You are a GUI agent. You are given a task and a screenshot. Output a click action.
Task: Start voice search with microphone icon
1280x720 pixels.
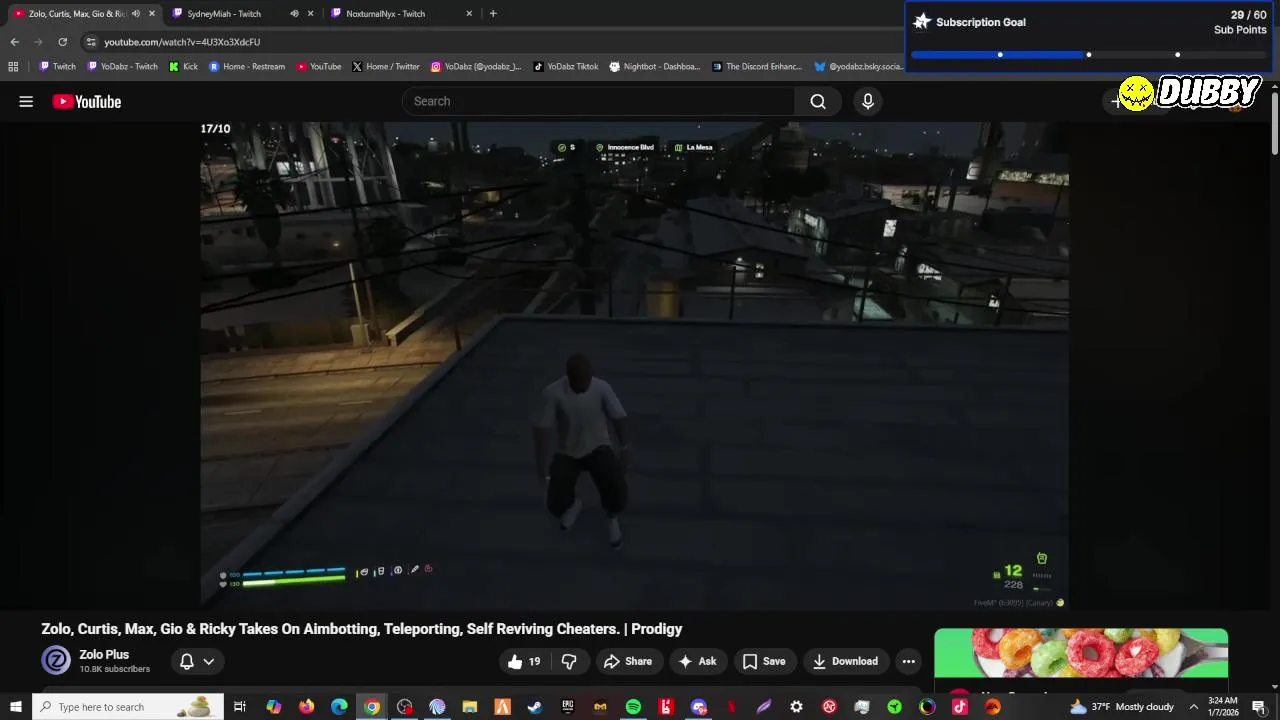868,101
